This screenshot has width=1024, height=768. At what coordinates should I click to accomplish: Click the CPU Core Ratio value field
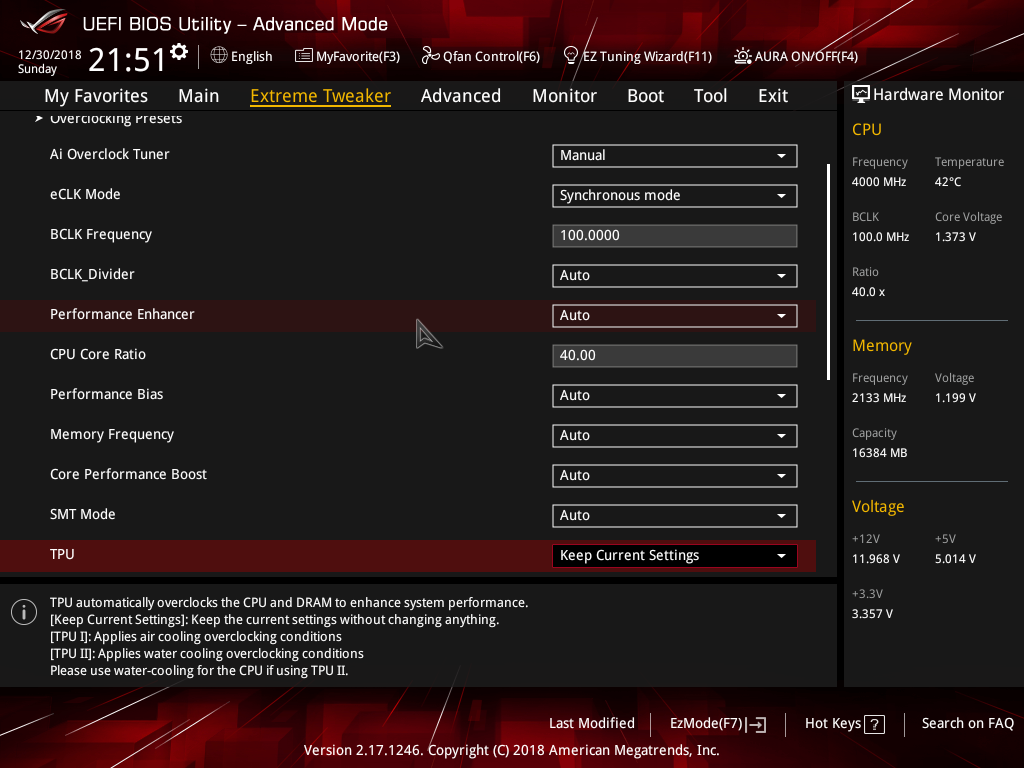(675, 355)
